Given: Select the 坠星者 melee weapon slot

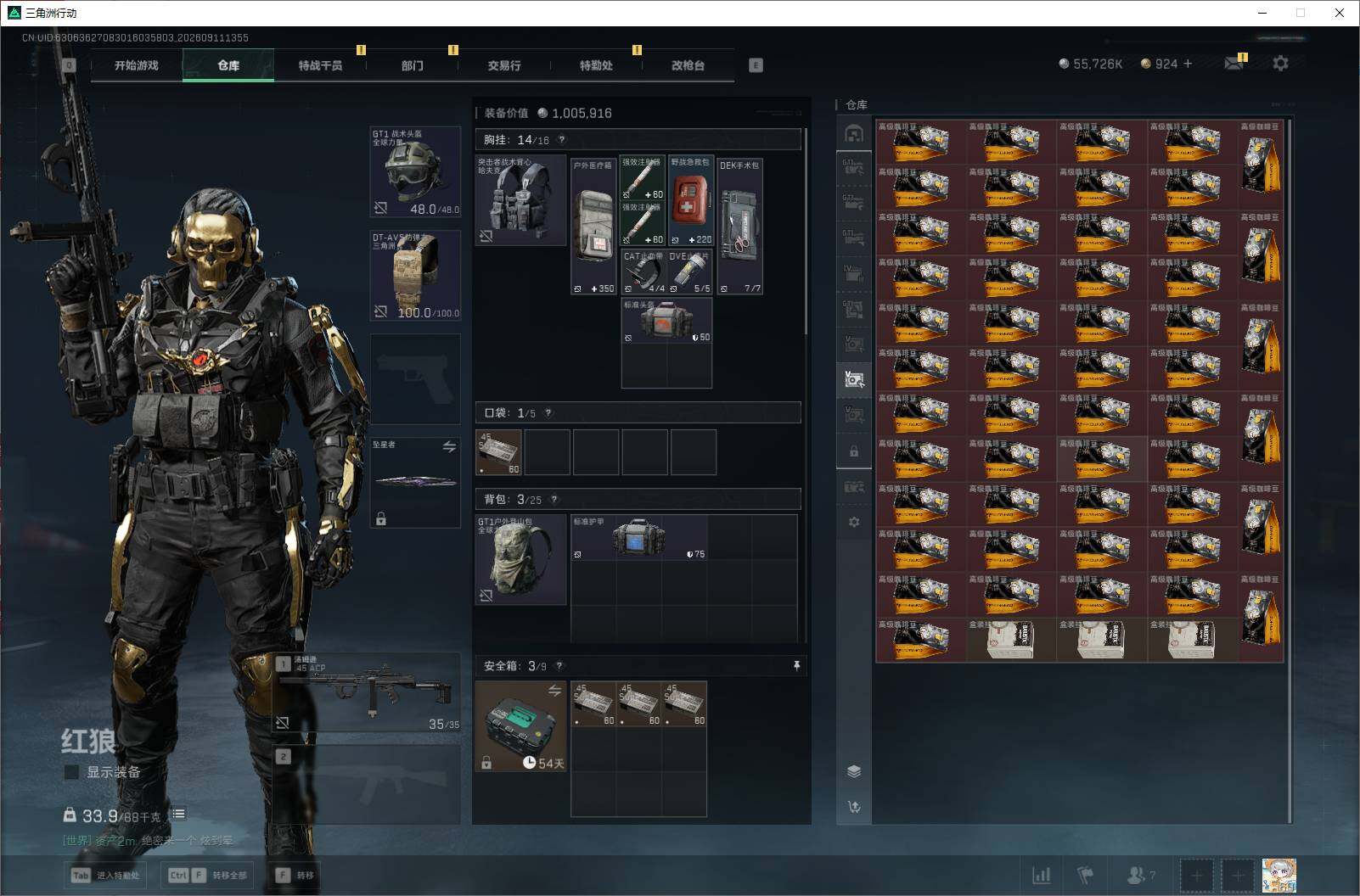Looking at the screenshot, I should click(415, 482).
